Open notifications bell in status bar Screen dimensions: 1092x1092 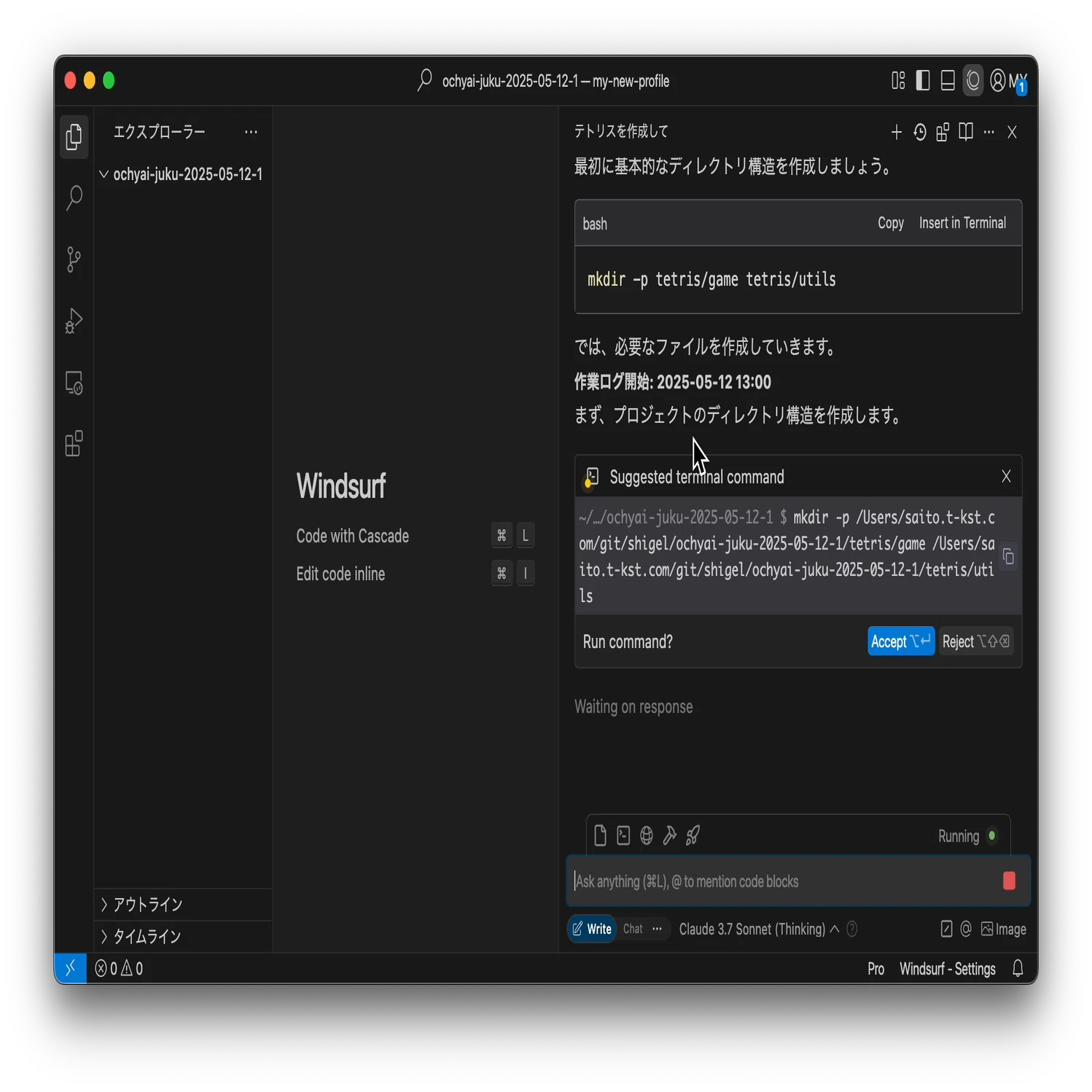point(1018,969)
